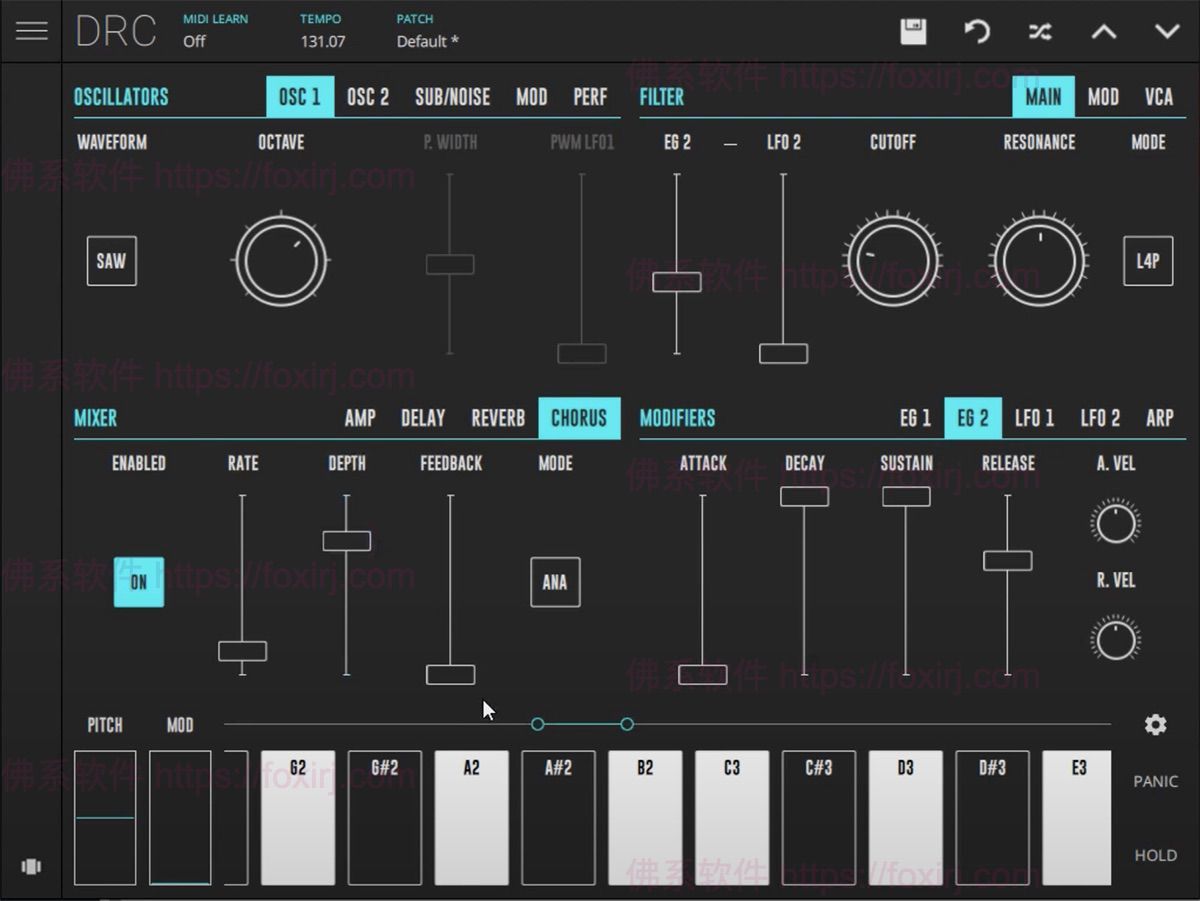Open the hamburger menu
This screenshot has height=901, width=1200.
coord(31,31)
